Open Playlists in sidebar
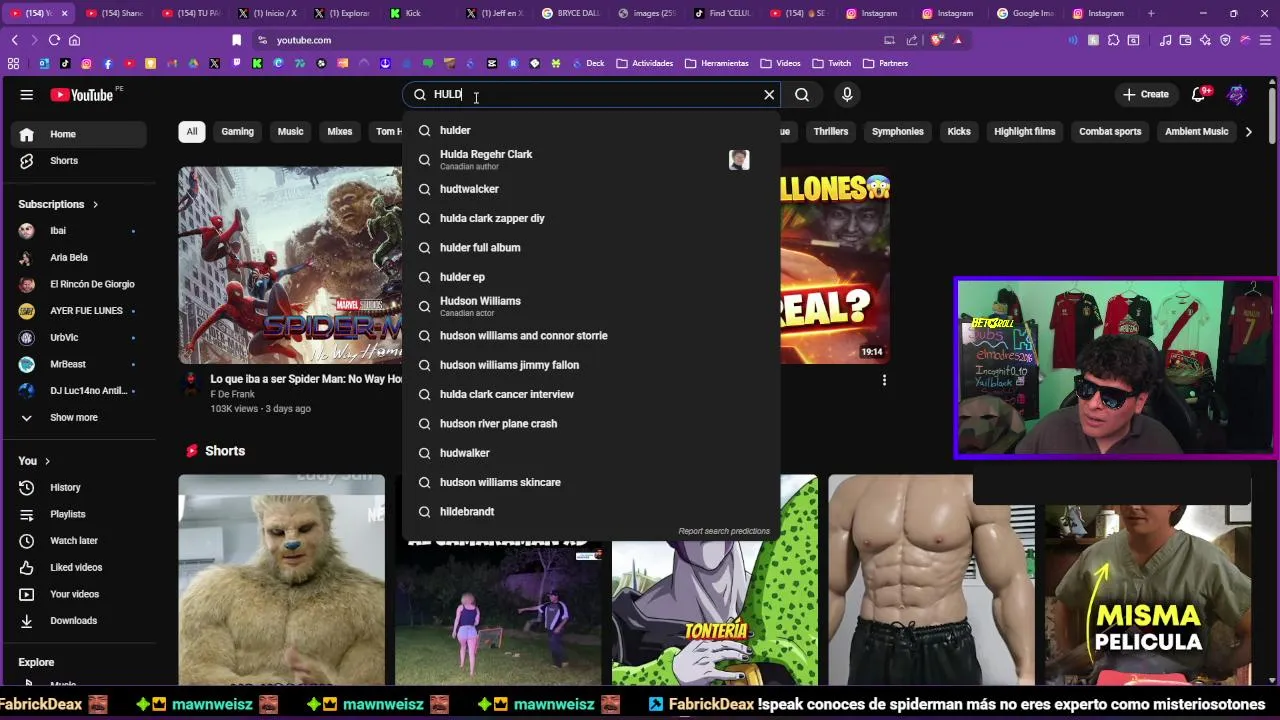The image size is (1280, 720). [x=80, y=514]
